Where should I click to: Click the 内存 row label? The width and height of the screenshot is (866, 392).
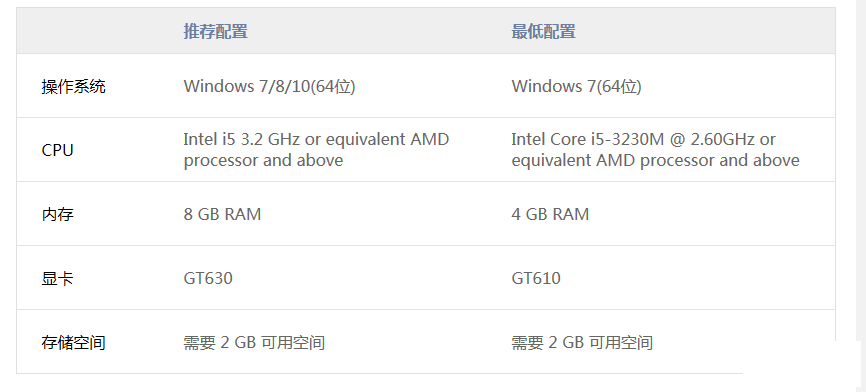tap(57, 214)
